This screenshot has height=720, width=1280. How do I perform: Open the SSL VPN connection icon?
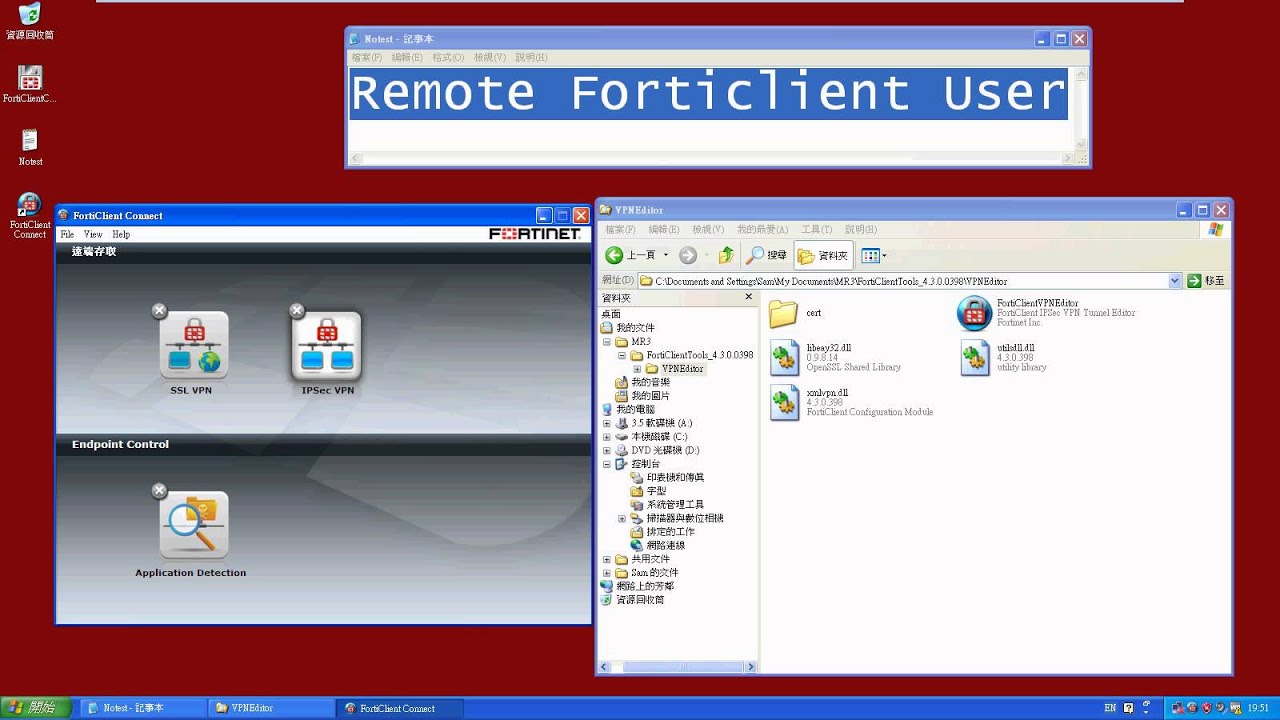pos(194,346)
